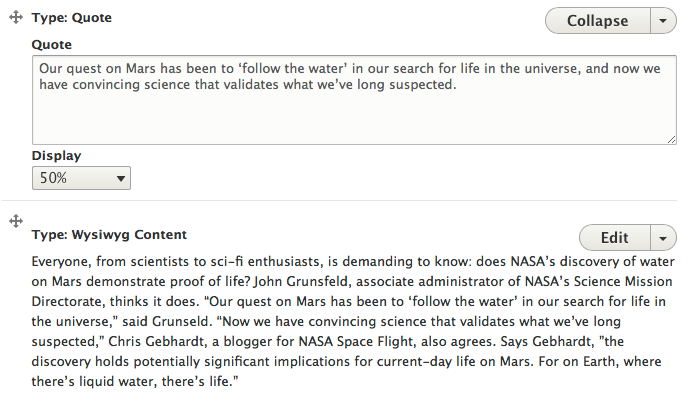Click the "Type: Wysiwyg Content" heading
This screenshot has height=398, width=689.
[x=109, y=235]
